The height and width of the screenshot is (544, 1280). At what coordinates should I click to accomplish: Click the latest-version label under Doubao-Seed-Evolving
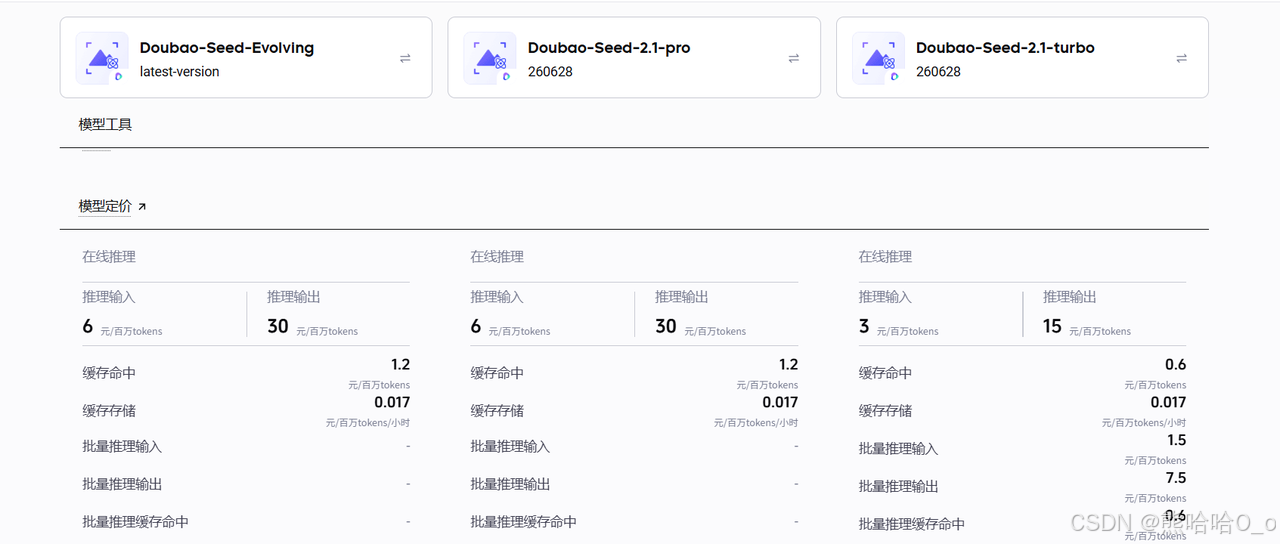click(180, 72)
